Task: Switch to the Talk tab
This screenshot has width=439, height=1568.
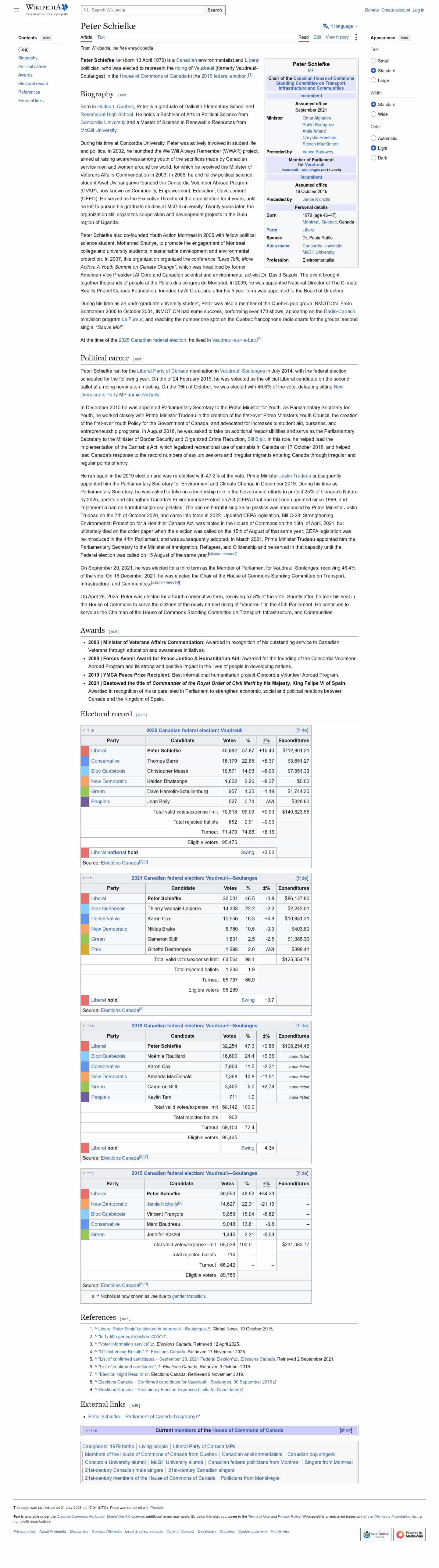Action: point(101,37)
